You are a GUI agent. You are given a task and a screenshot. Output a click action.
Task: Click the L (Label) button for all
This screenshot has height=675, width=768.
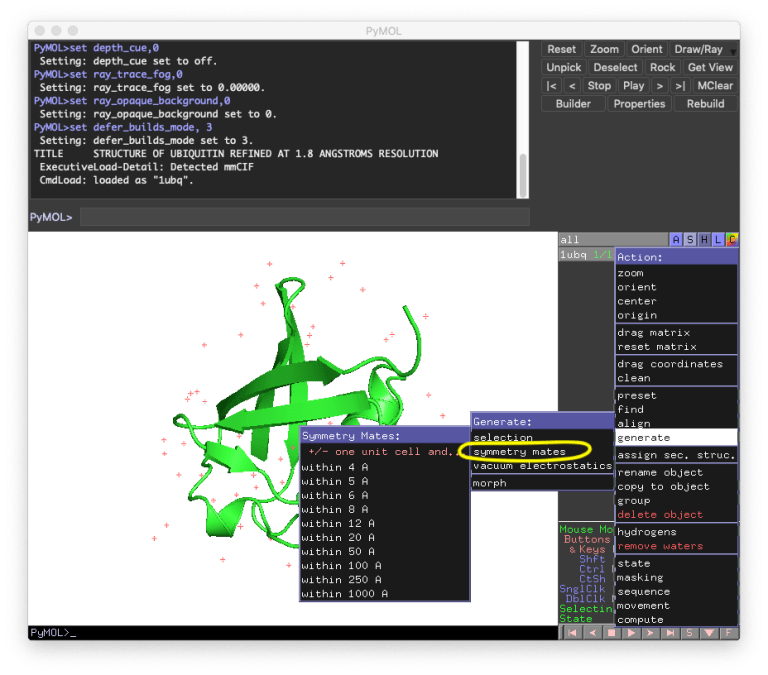click(718, 240)
